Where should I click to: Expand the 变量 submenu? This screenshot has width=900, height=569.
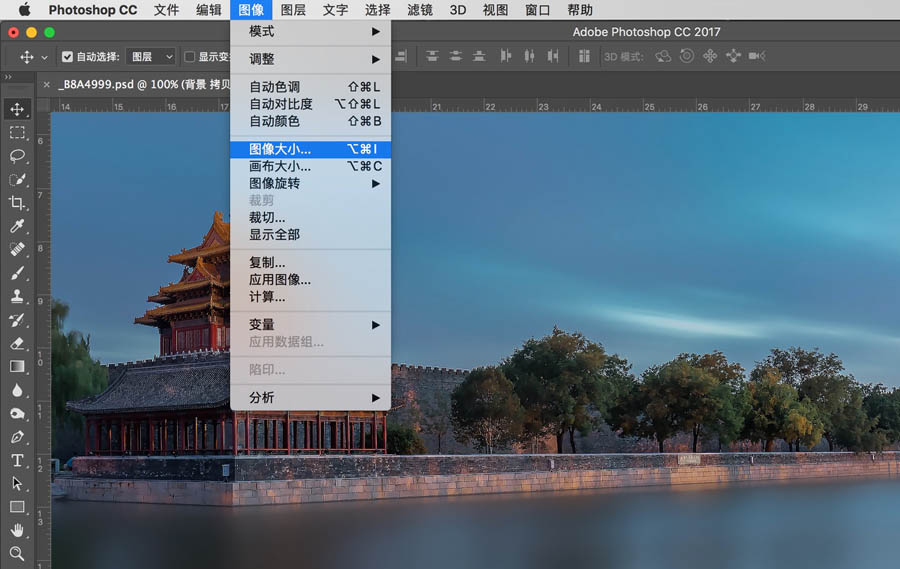pyautogui.click(x=310, y=324)
